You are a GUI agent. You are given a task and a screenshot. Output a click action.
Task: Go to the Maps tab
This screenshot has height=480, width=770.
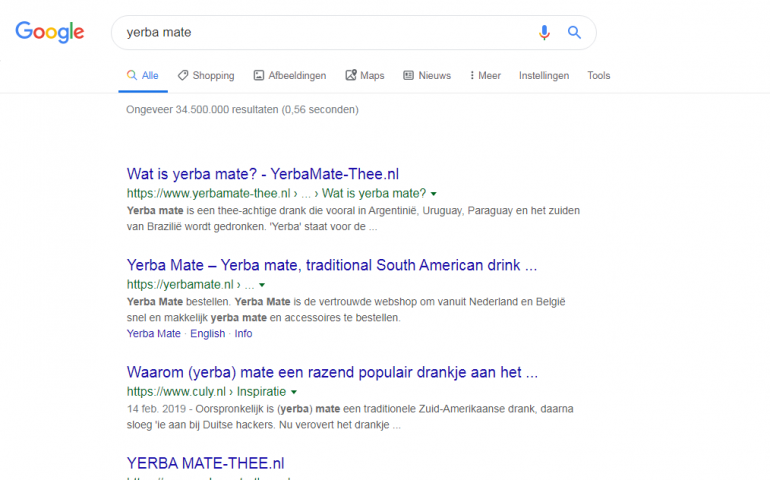tap(365, 76)
